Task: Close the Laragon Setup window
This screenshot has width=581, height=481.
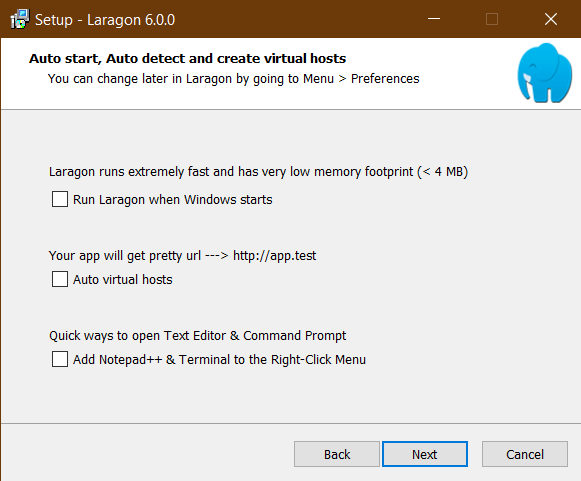Action: click(551, 19)
